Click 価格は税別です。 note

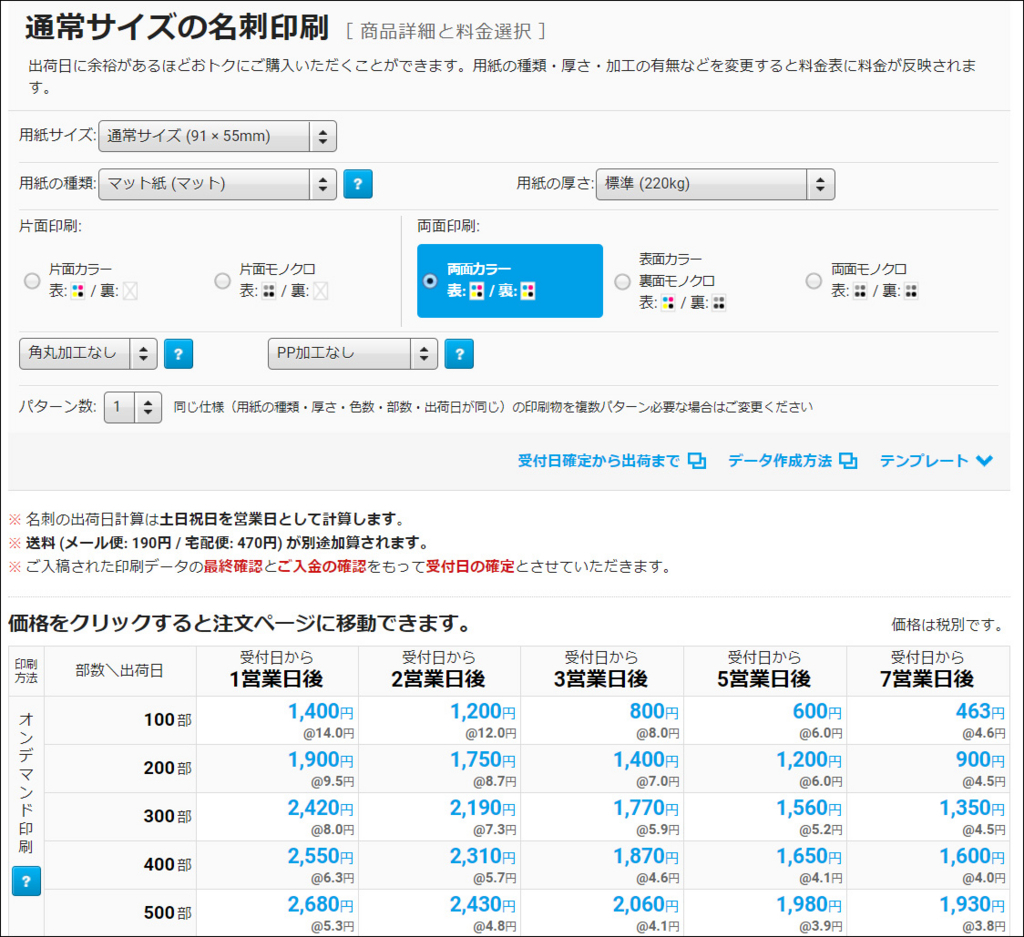949,625
